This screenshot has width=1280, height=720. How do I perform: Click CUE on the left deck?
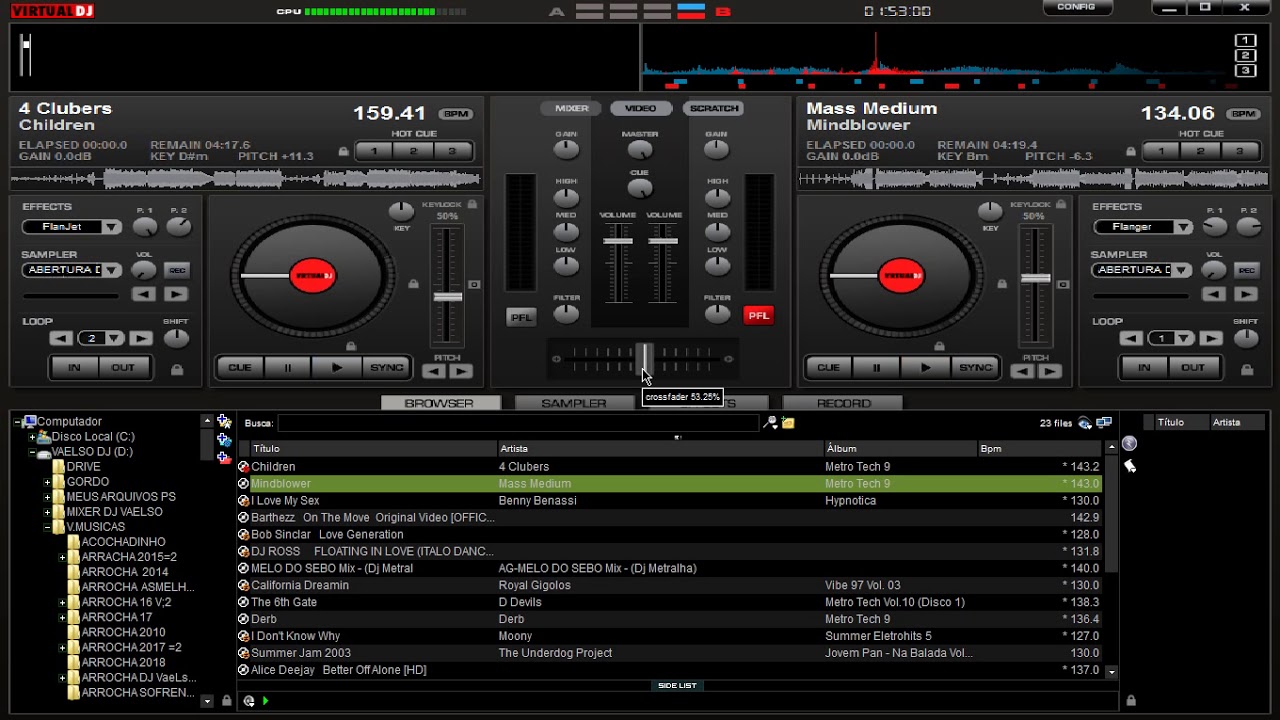pyautogui.click(x=240, y=368)
